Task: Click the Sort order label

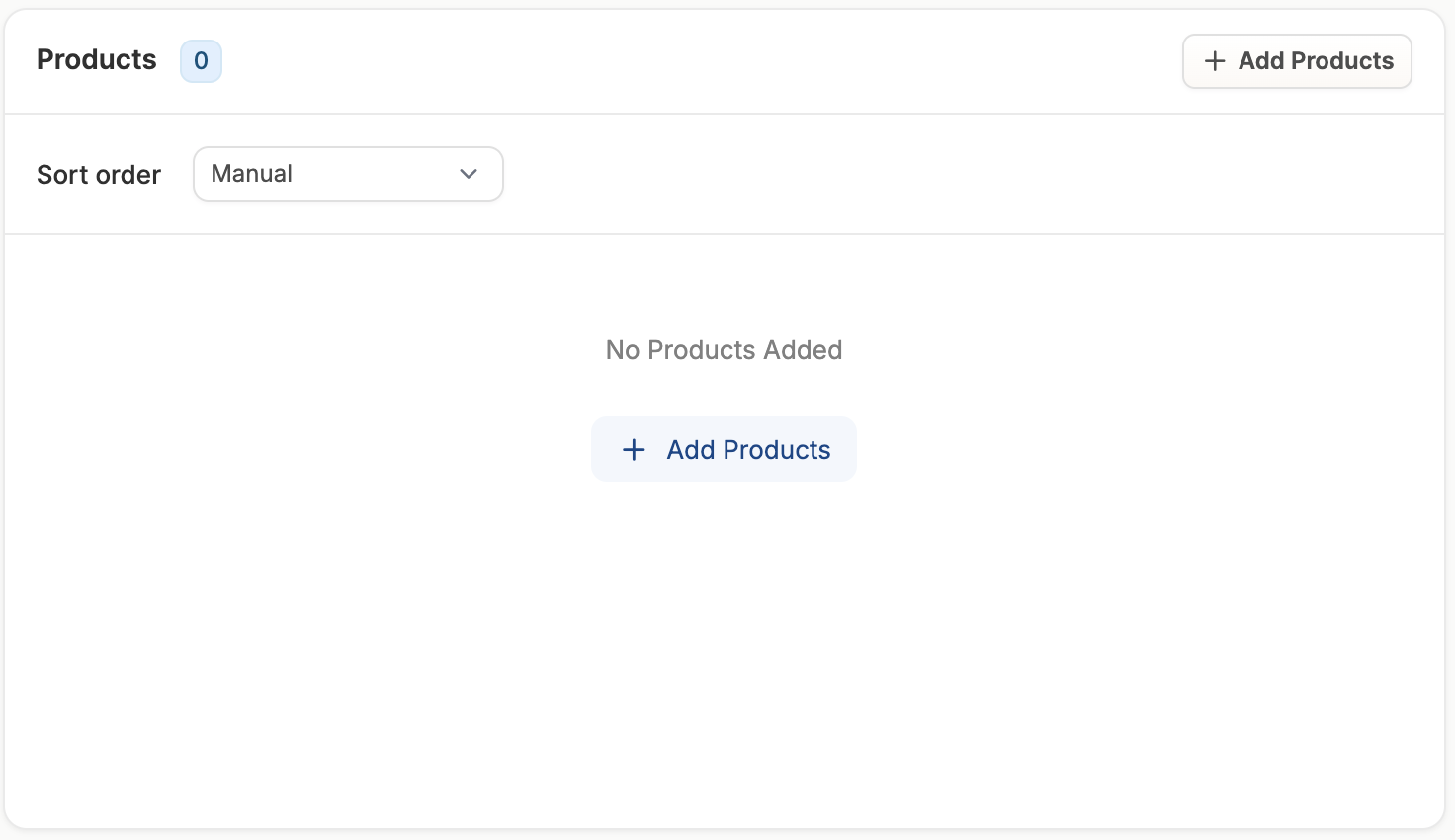Action: click(x=99, y=175)
